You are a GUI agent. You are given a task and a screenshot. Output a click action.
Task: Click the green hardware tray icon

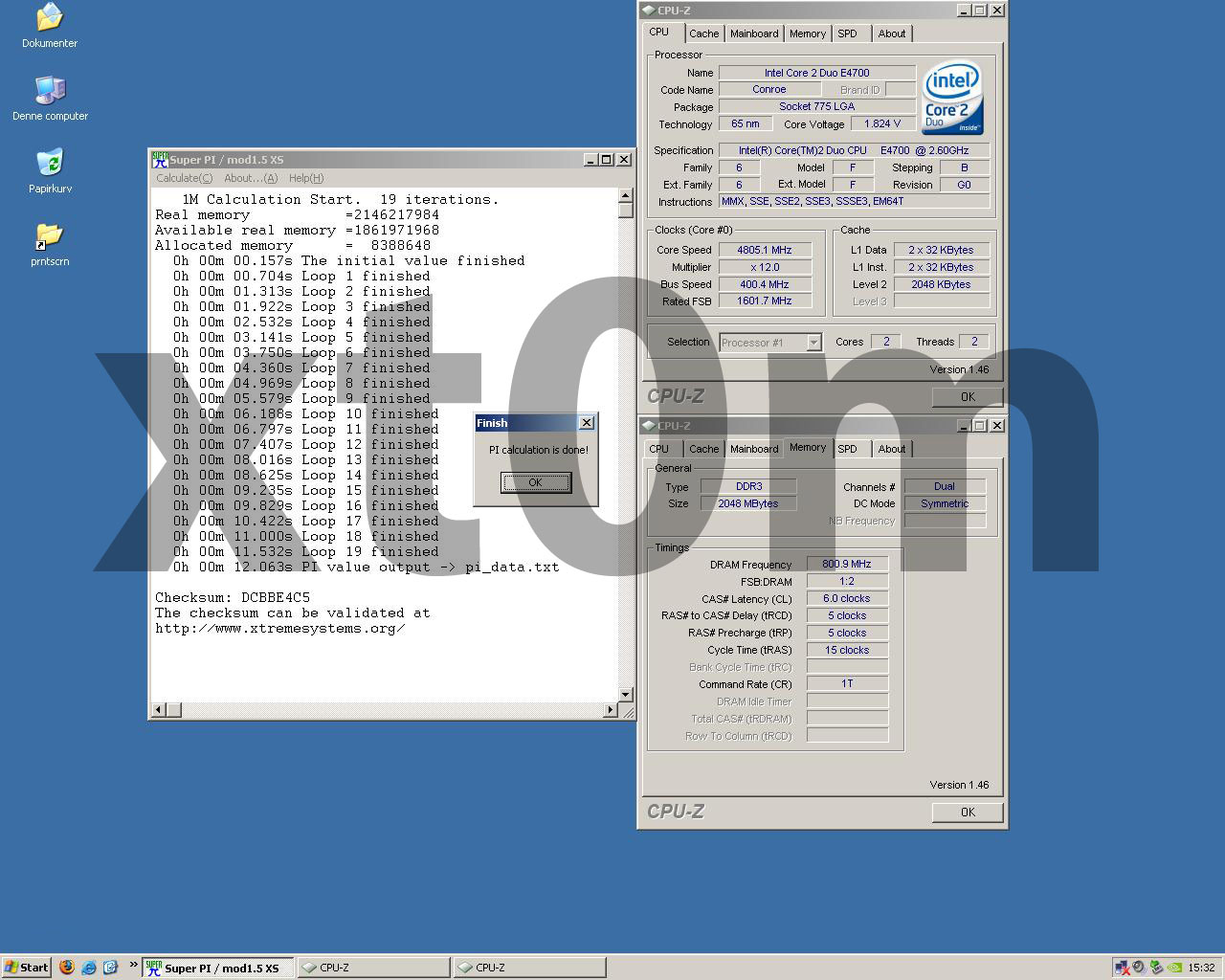click(1156, 968)
